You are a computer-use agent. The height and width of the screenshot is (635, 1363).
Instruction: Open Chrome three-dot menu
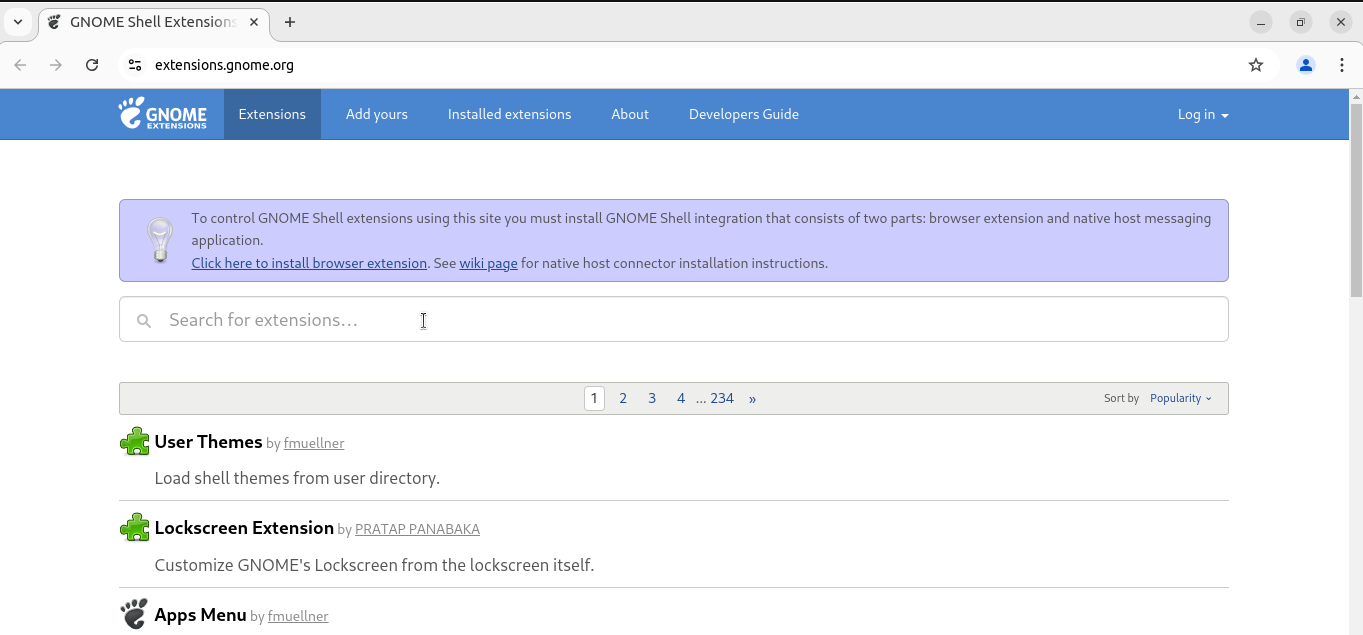click(x=1341, y=65)
